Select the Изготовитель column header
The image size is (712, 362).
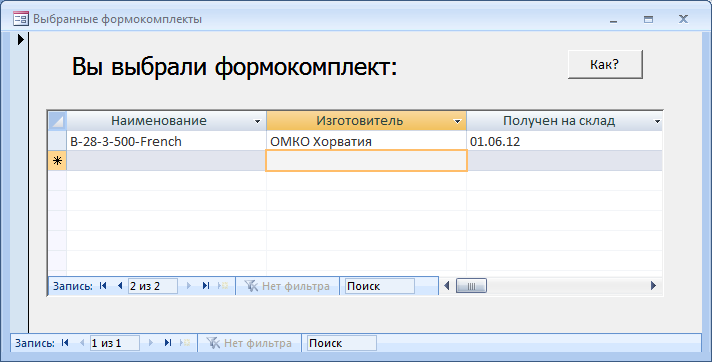366,121
